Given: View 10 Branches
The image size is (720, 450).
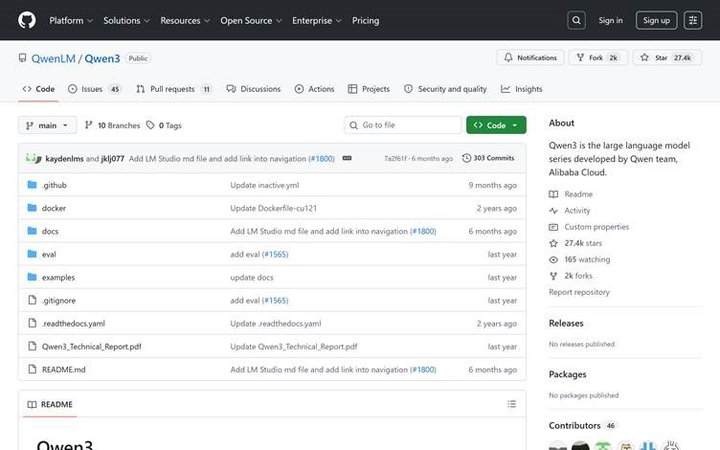Looking at the screenshot, I should coord(113,125).
